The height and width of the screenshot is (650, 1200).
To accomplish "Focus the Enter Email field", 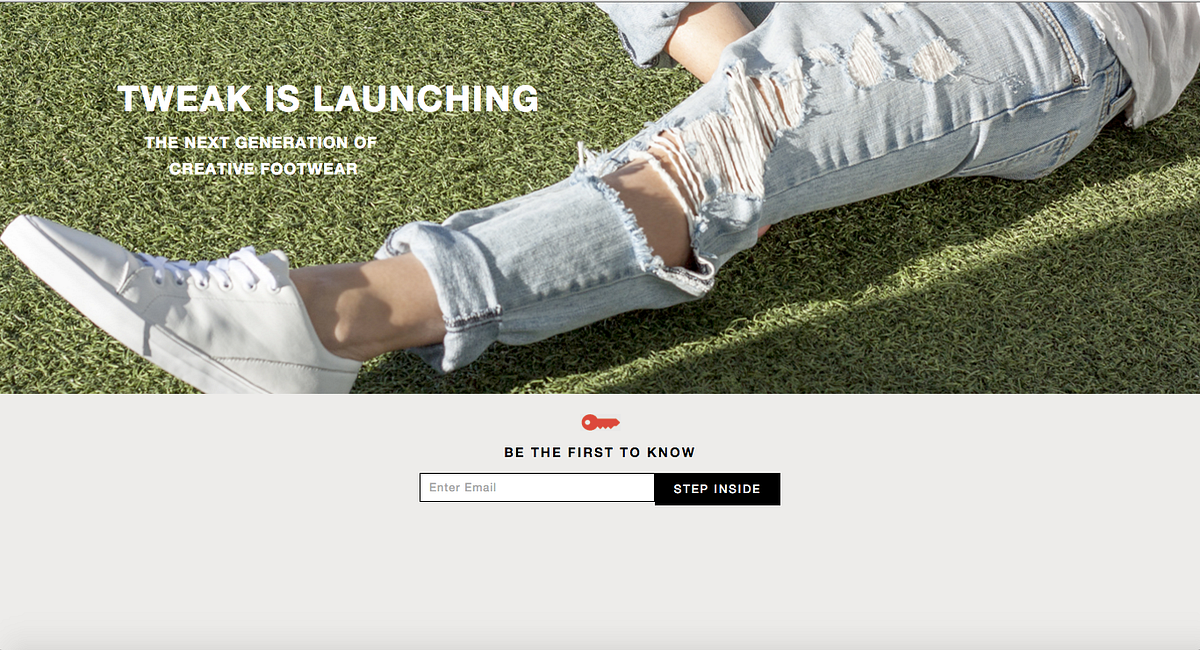I will 537,488.
